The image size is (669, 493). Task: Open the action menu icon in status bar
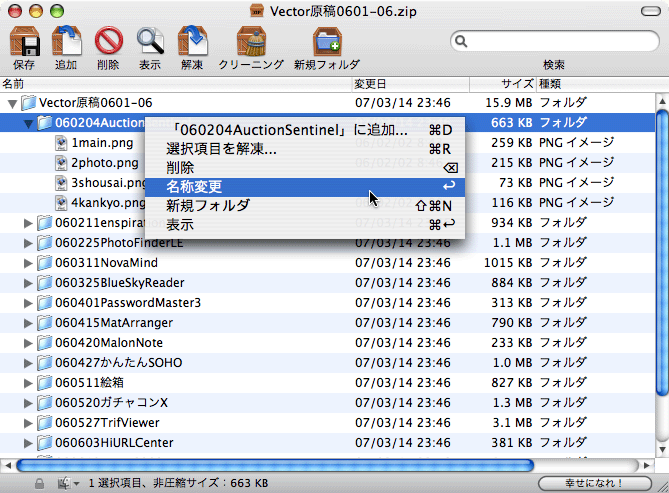(68, 483)
